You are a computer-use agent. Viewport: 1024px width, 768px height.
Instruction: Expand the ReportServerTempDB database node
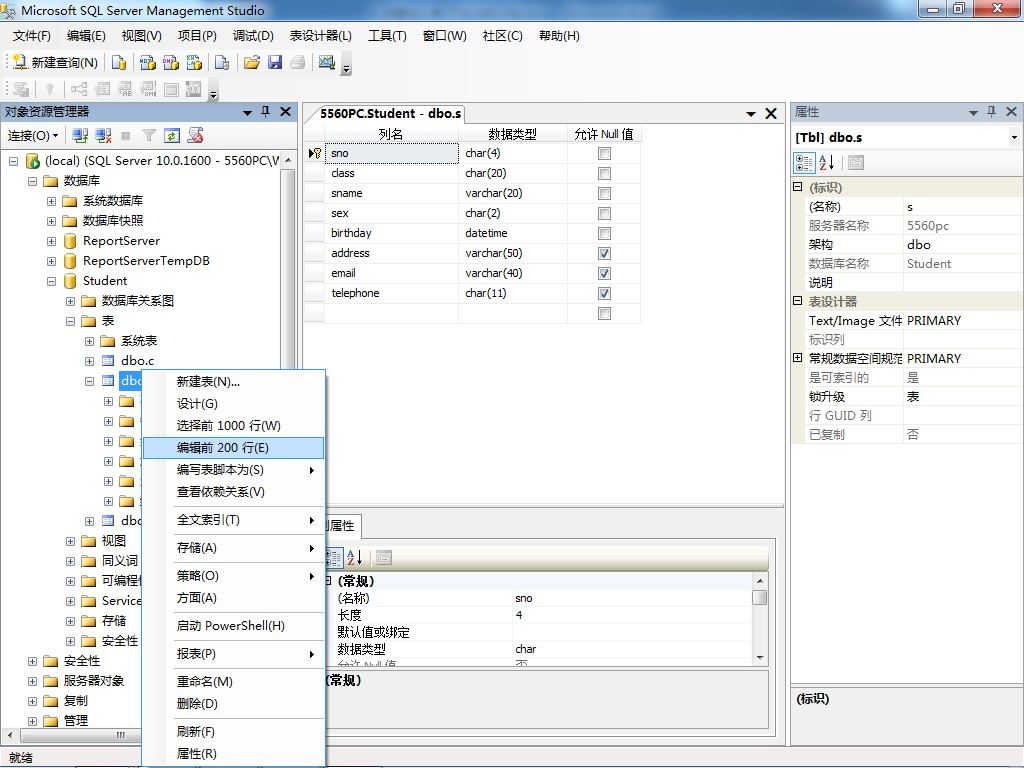(x=51, y=261)
